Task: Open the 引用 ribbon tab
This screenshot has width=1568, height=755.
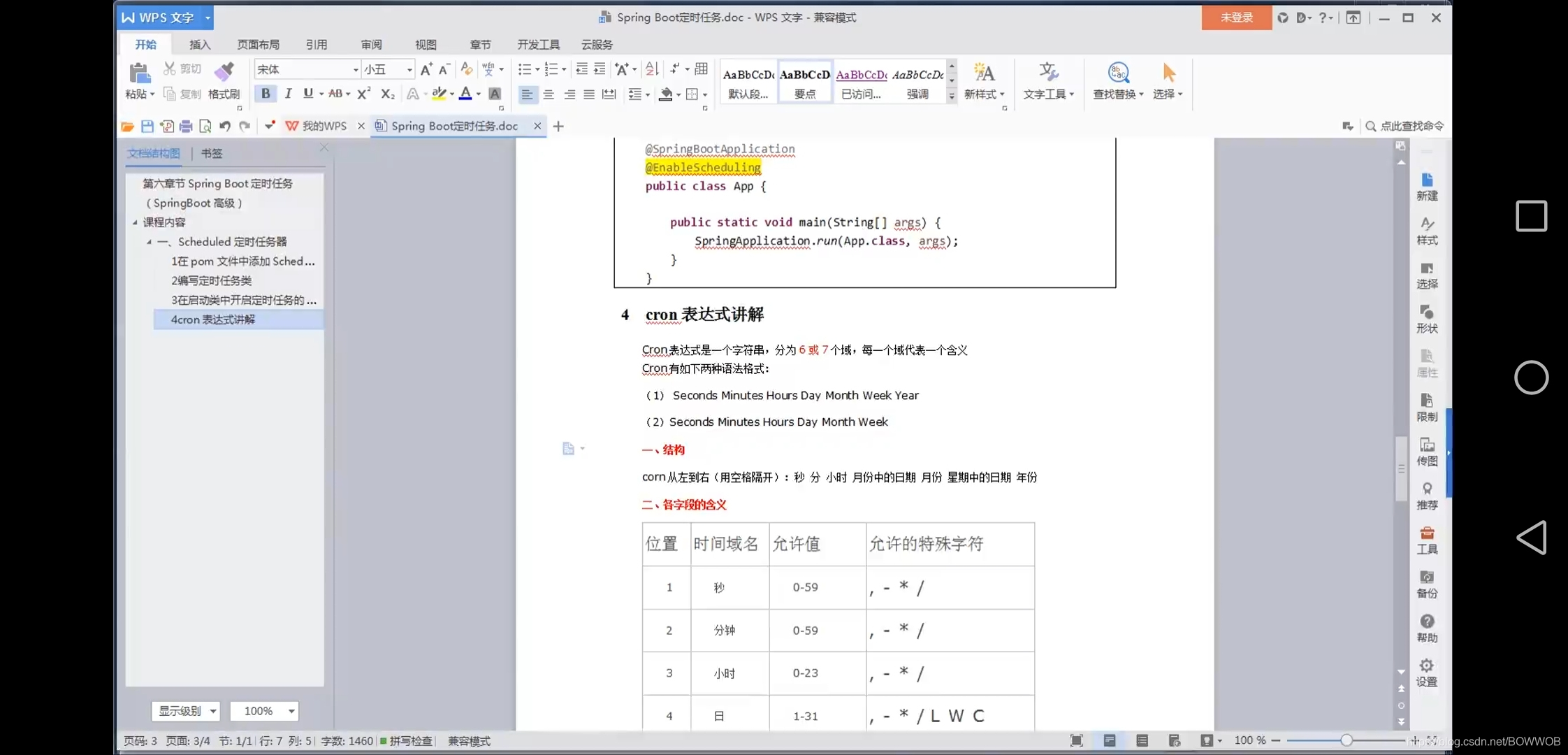Action: pyautogui.click(x=317, y=44)
